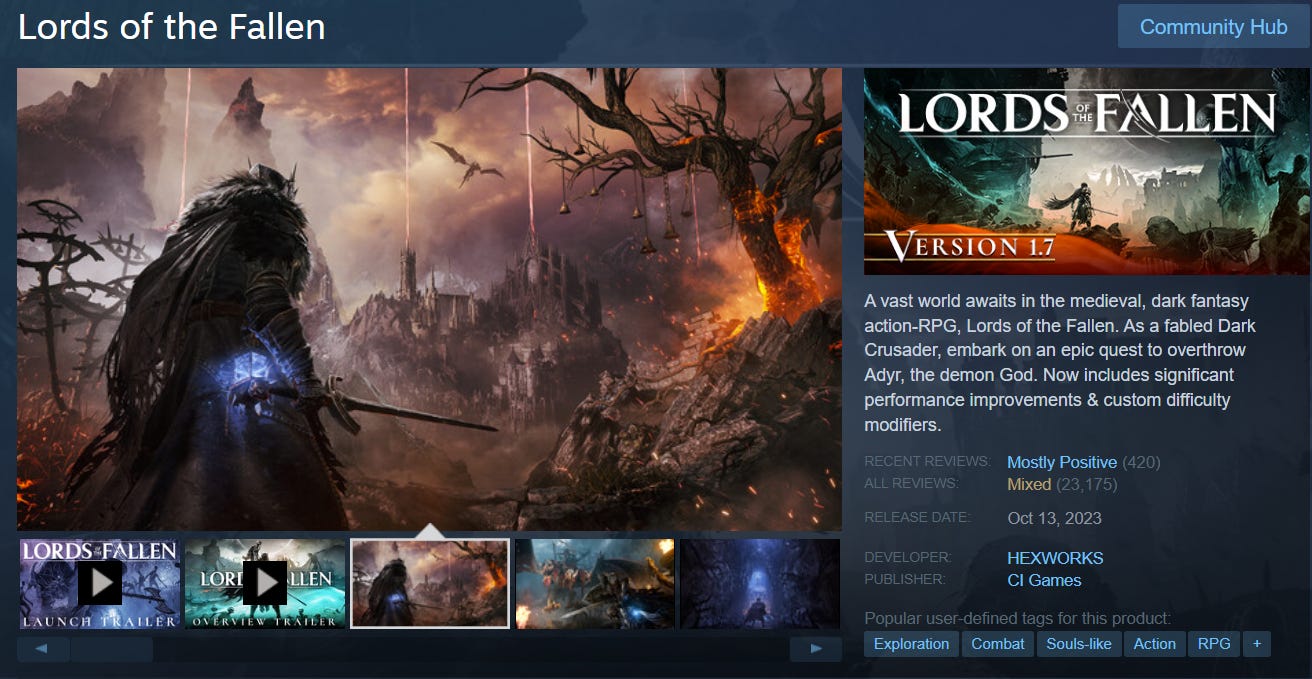Select the highlighted dark crusader screenshot thumbnail
Viewport: 1312px width, 679px height.
(x=430, y=584)
